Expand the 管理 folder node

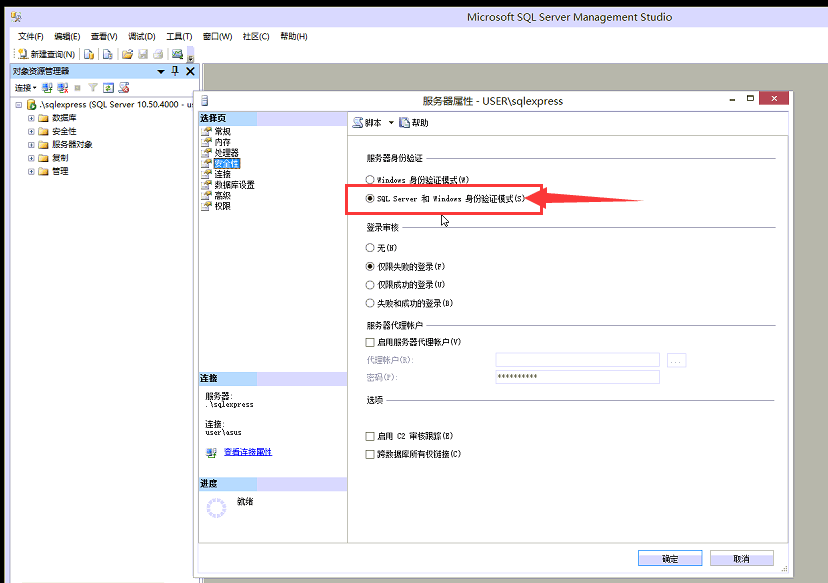pyautogui.click(x=31, y=172)
